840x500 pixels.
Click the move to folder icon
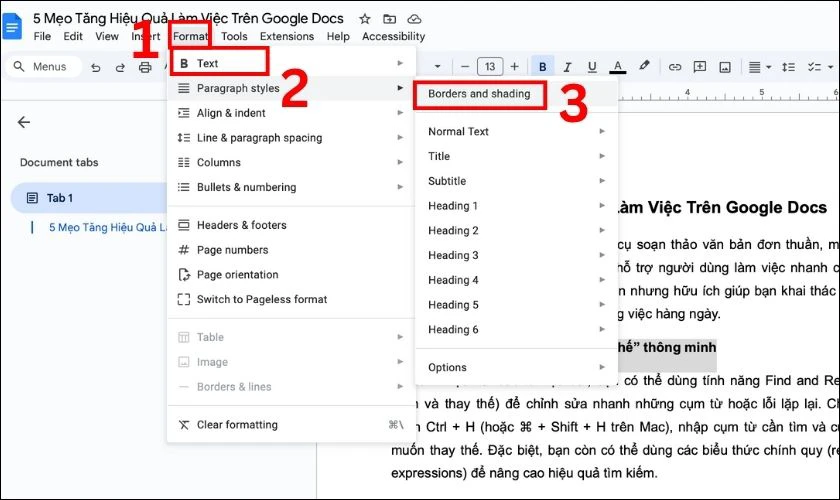(x=389, y=19)
